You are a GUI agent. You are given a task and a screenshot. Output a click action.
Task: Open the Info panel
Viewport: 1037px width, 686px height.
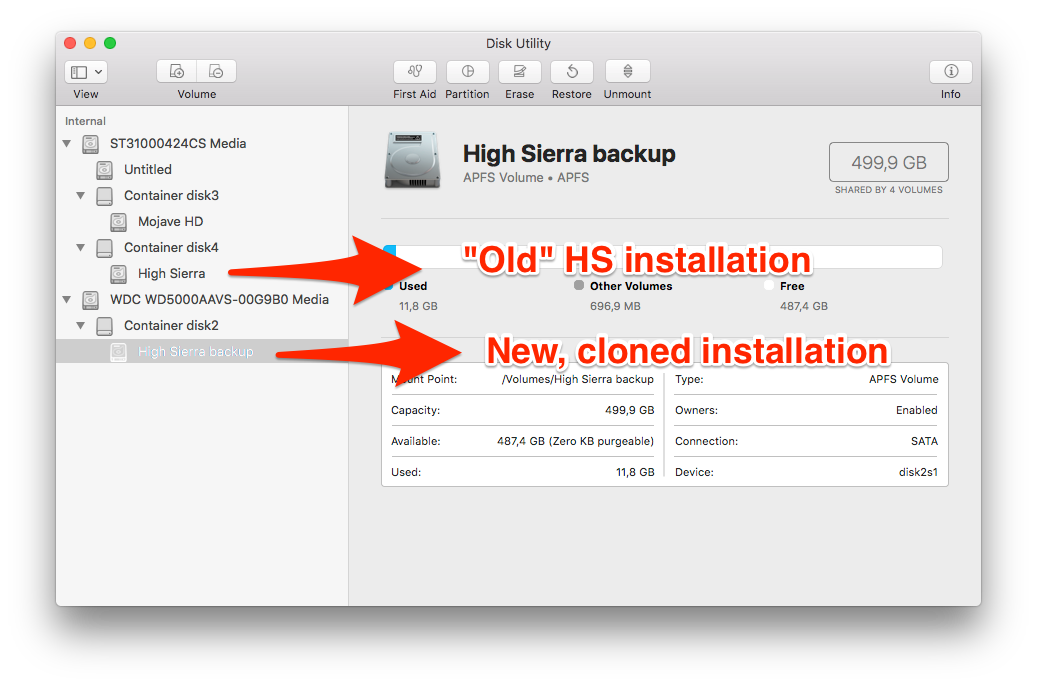coord(950,71)
